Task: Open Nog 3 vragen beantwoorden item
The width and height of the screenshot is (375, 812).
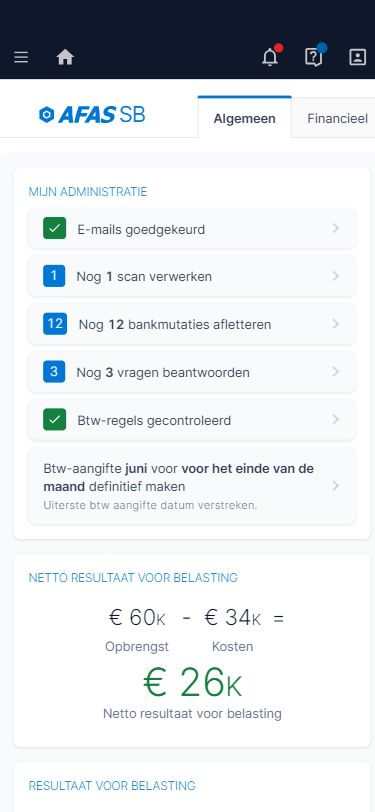Action: click(x=192, y=372)
